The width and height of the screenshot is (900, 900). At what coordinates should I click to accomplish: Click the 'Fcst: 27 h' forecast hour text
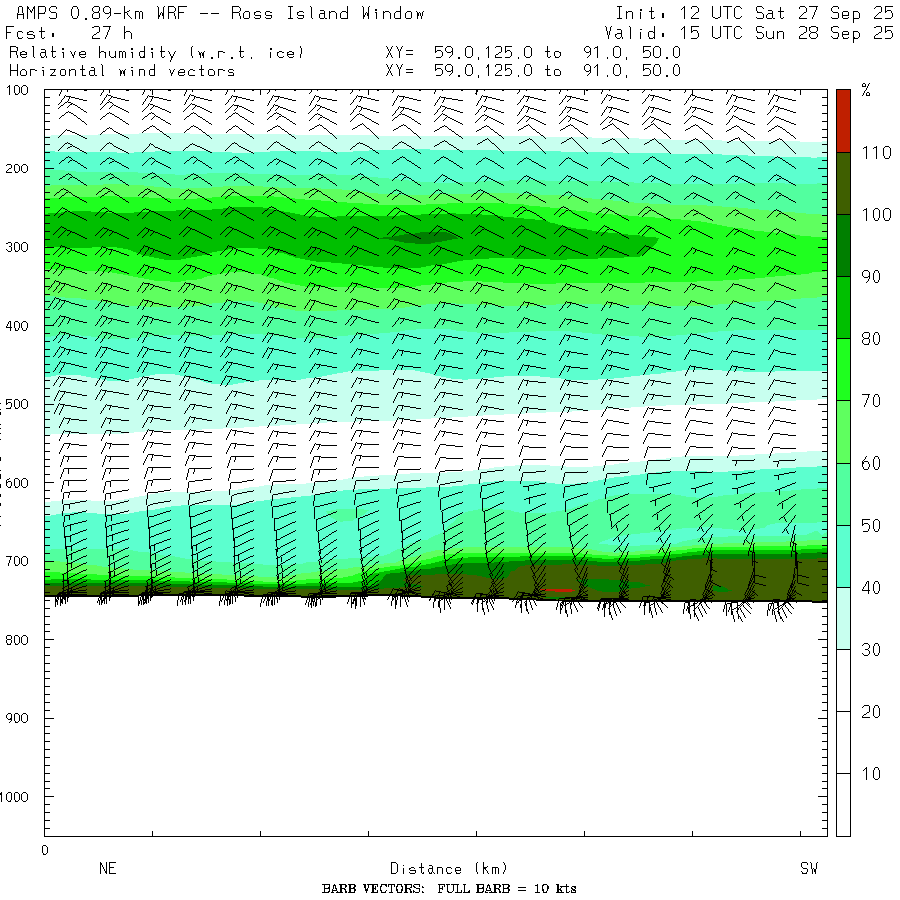(68, 33)
